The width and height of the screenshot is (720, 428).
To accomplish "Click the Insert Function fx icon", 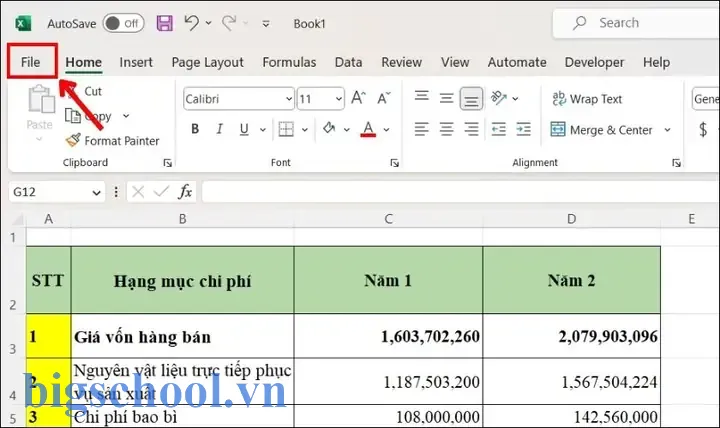I will (x=185, y=191).
